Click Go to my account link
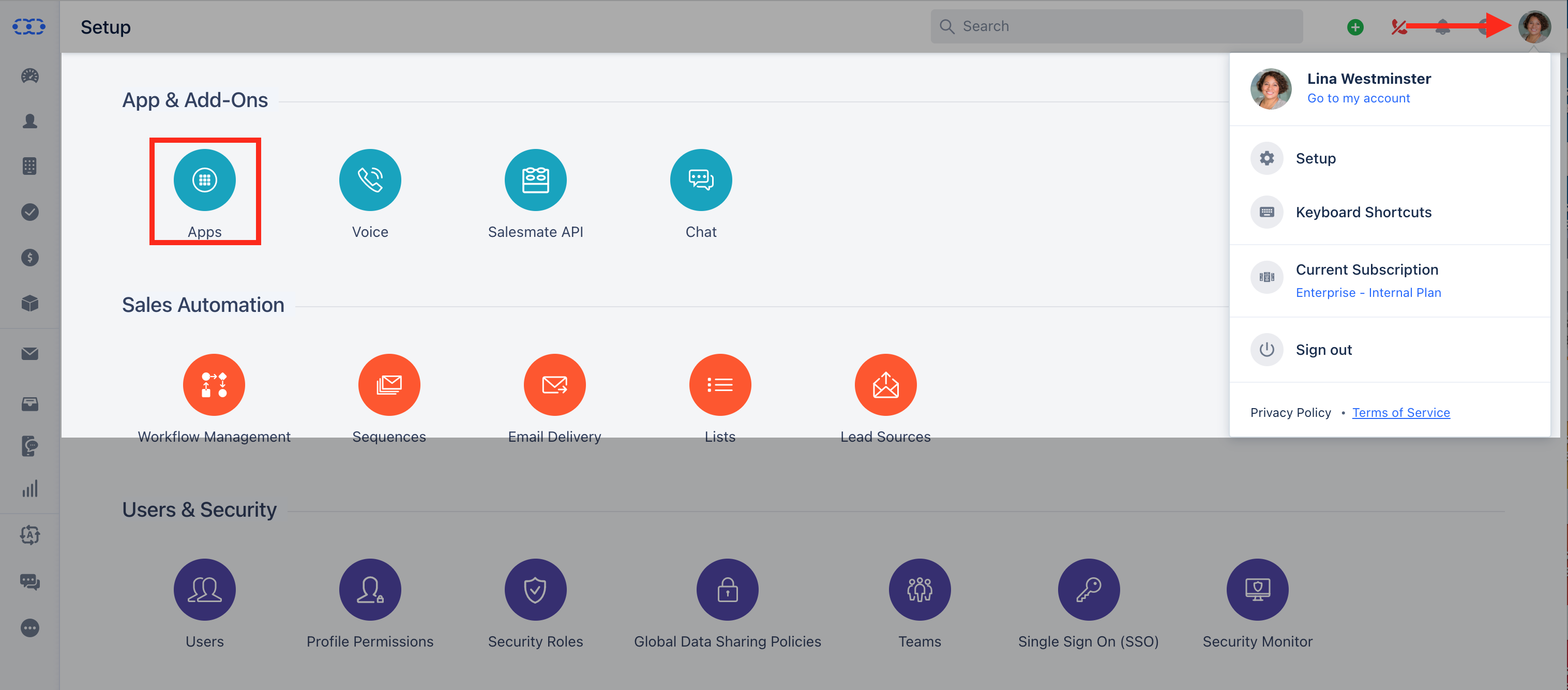This screenshot has height=690, width=1568. [x=1359, y=98]
